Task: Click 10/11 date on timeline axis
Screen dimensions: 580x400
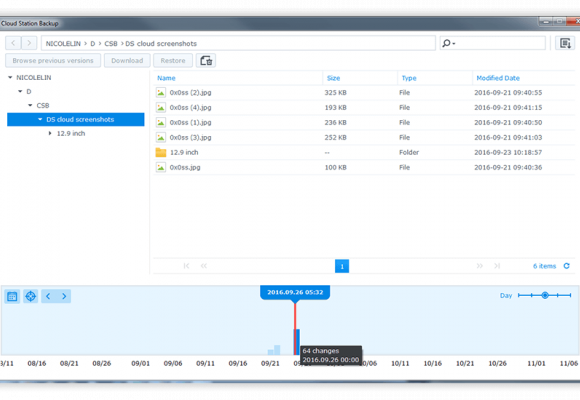Action: [x=400, y=363]
